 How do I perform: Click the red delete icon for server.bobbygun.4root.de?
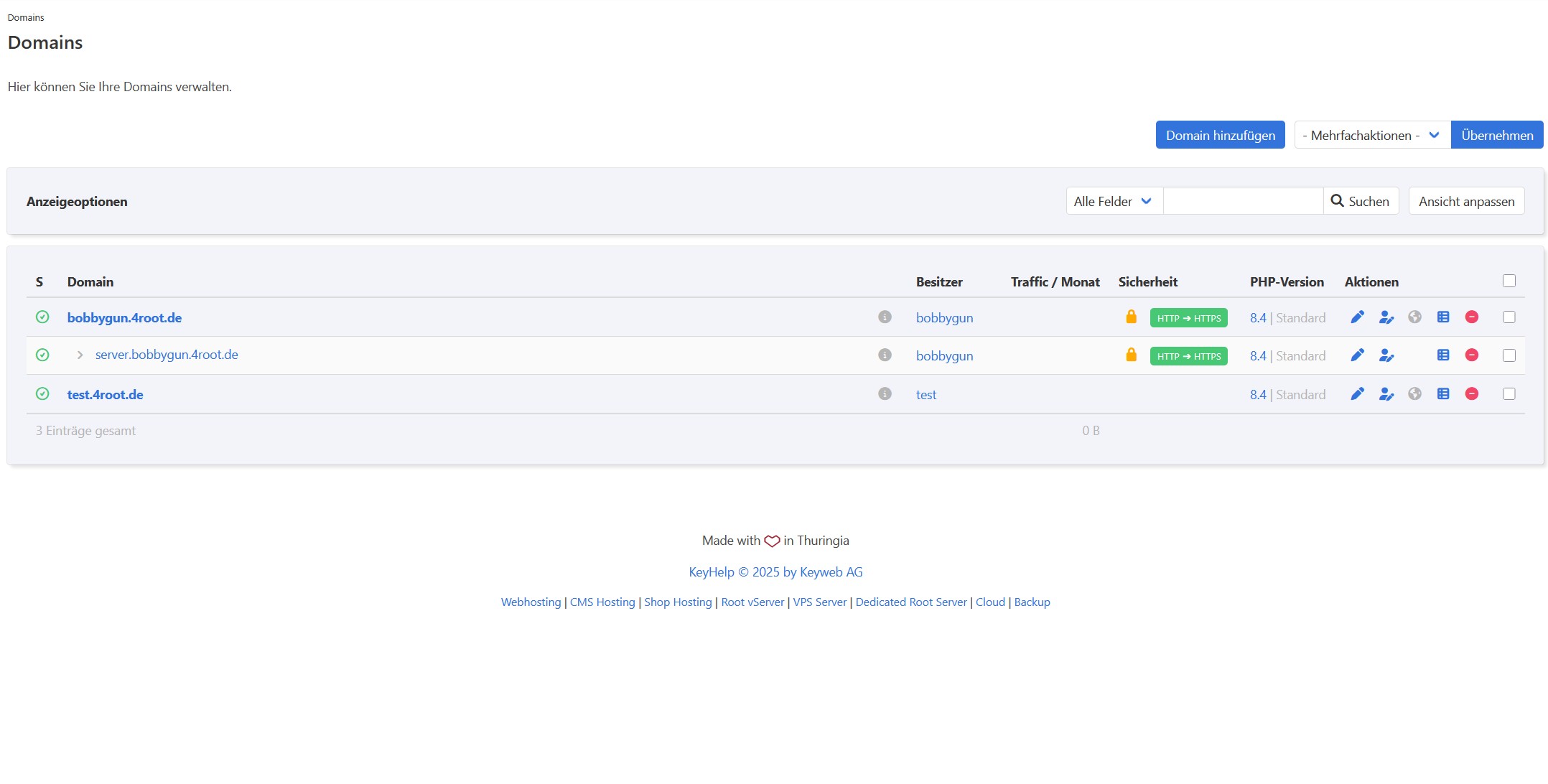(x=1472, y=355)
